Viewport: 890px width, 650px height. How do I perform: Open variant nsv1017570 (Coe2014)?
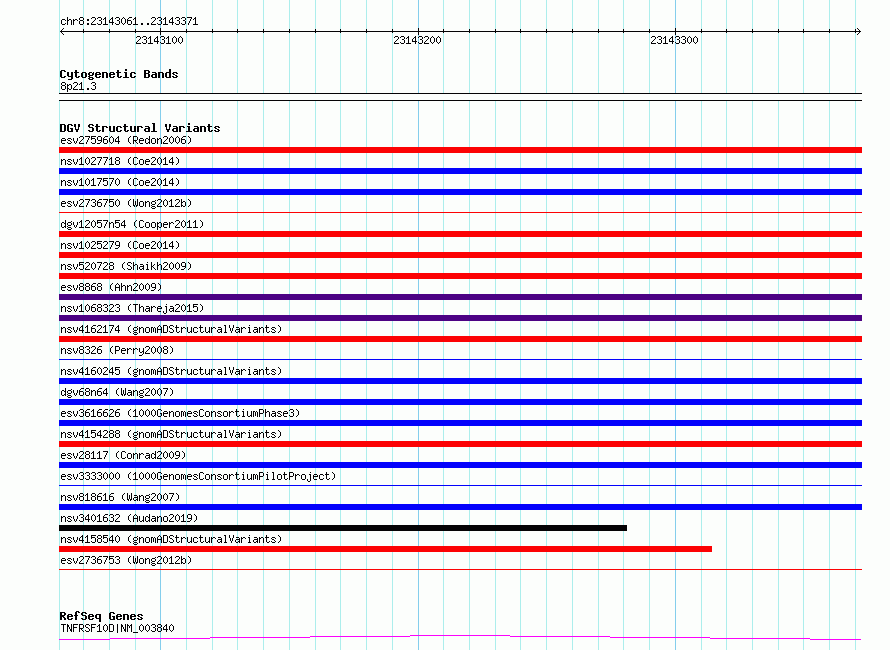120,182
